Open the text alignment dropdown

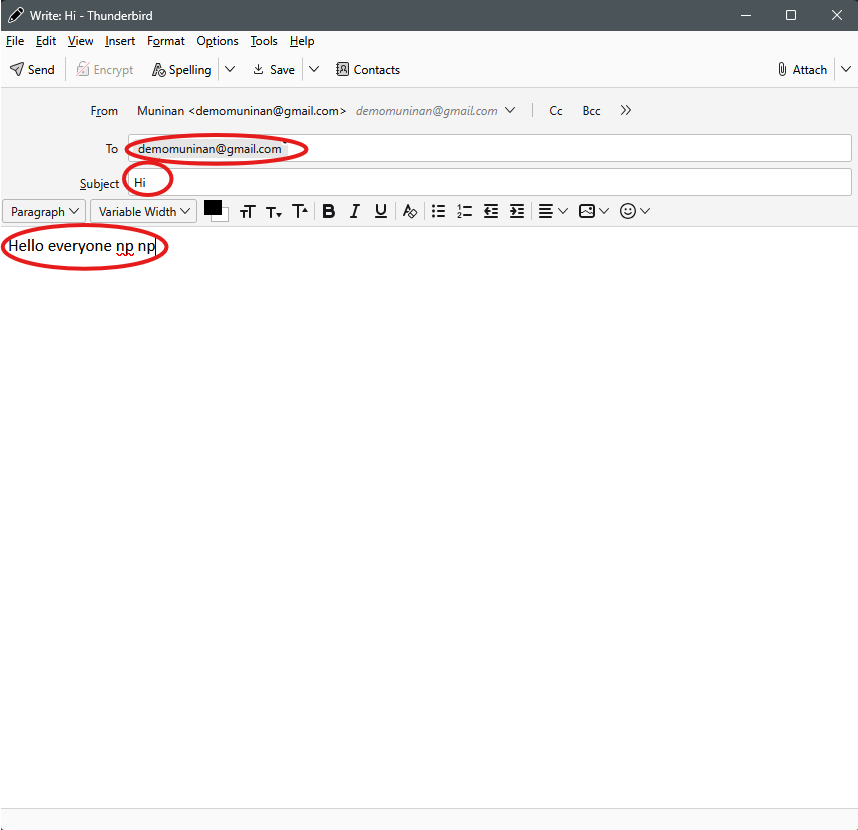pyautogui.click(x=553, y=211)
